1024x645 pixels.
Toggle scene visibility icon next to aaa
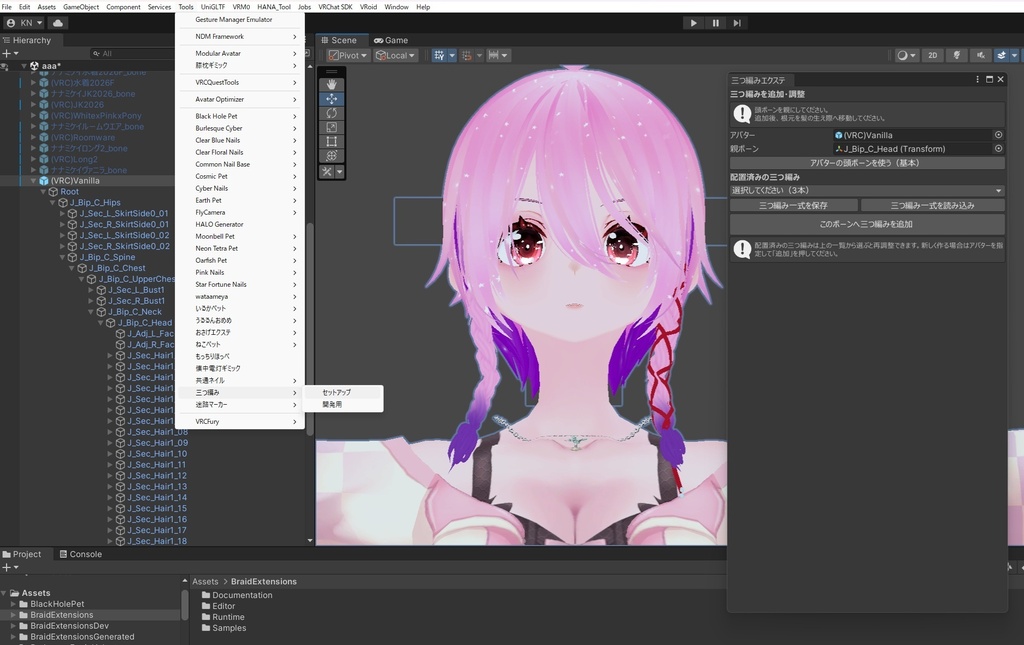coord(5,66)
